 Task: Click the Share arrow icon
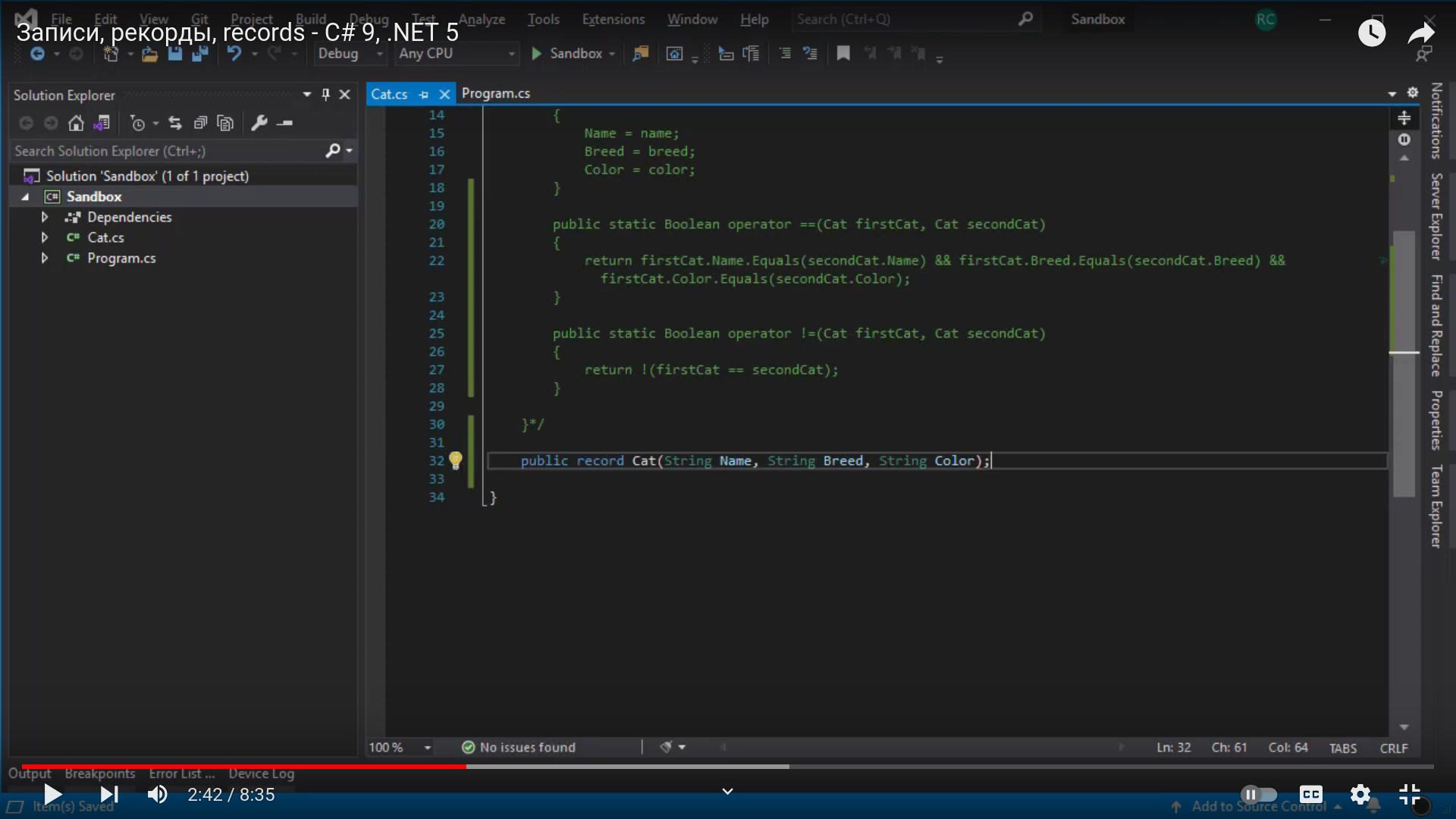coord(1420,33)
